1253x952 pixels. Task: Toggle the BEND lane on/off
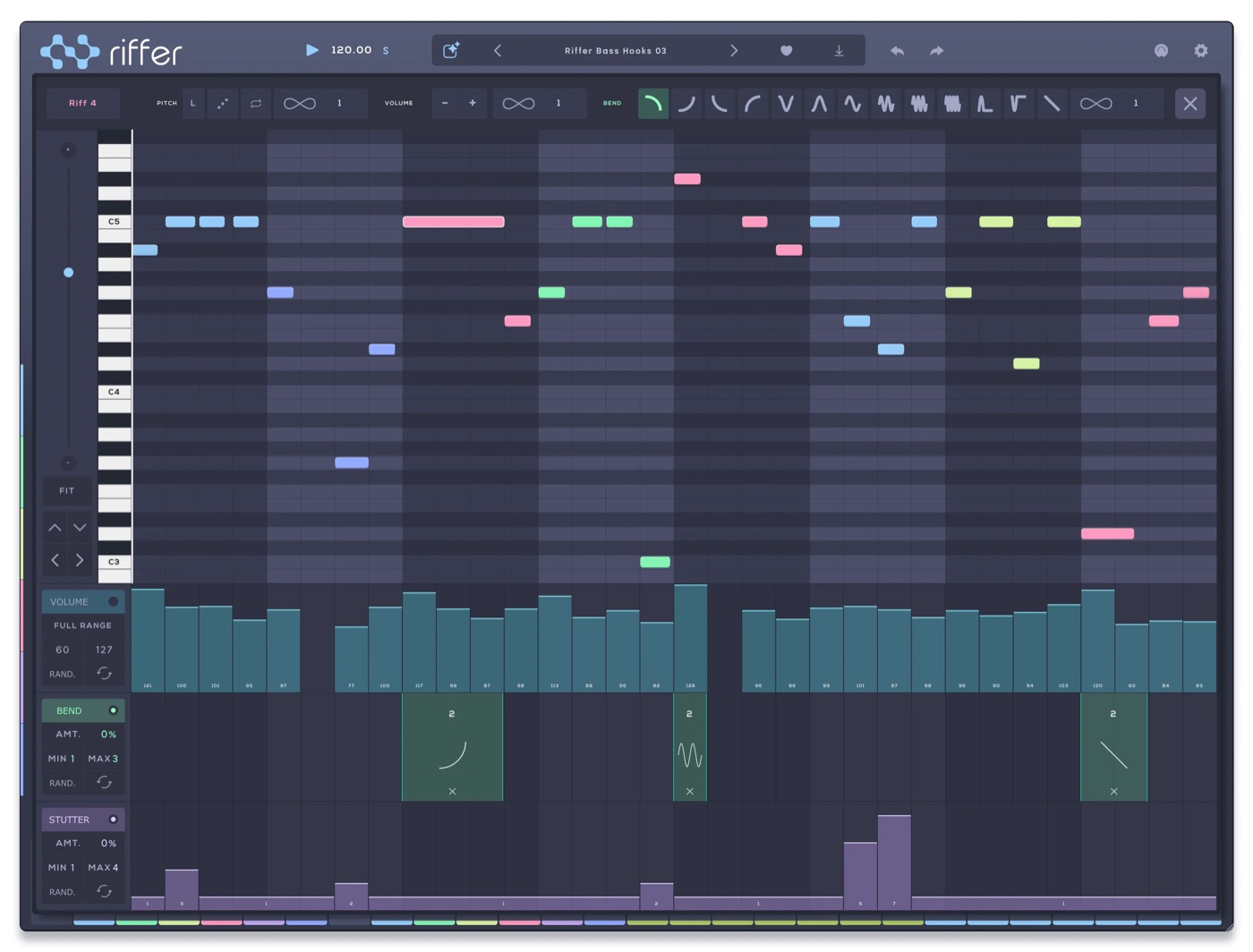pyautogui.click(x=113, y=710)
